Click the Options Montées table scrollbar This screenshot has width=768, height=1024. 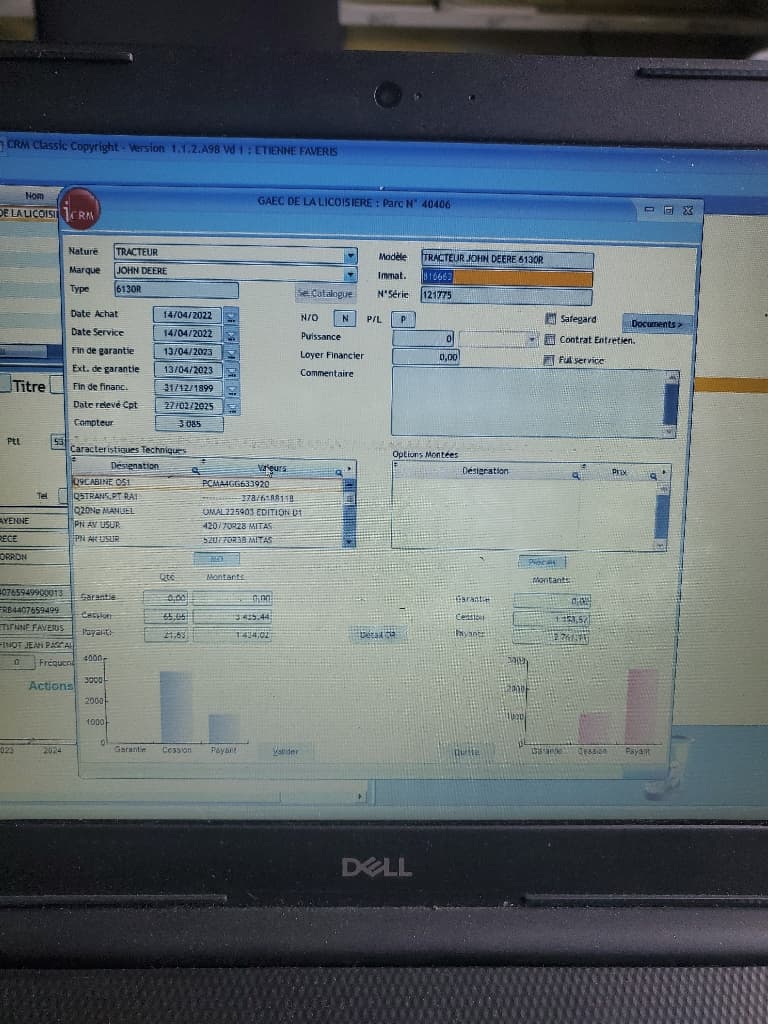[661, 517]
